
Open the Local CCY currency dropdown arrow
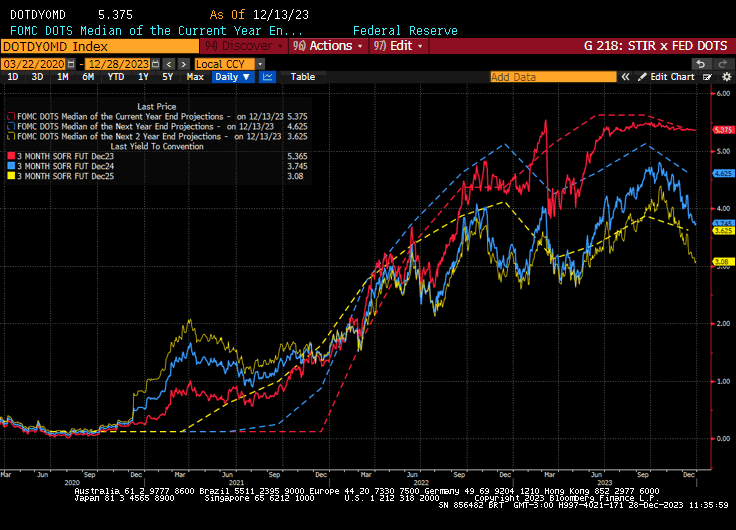point(261,64)
